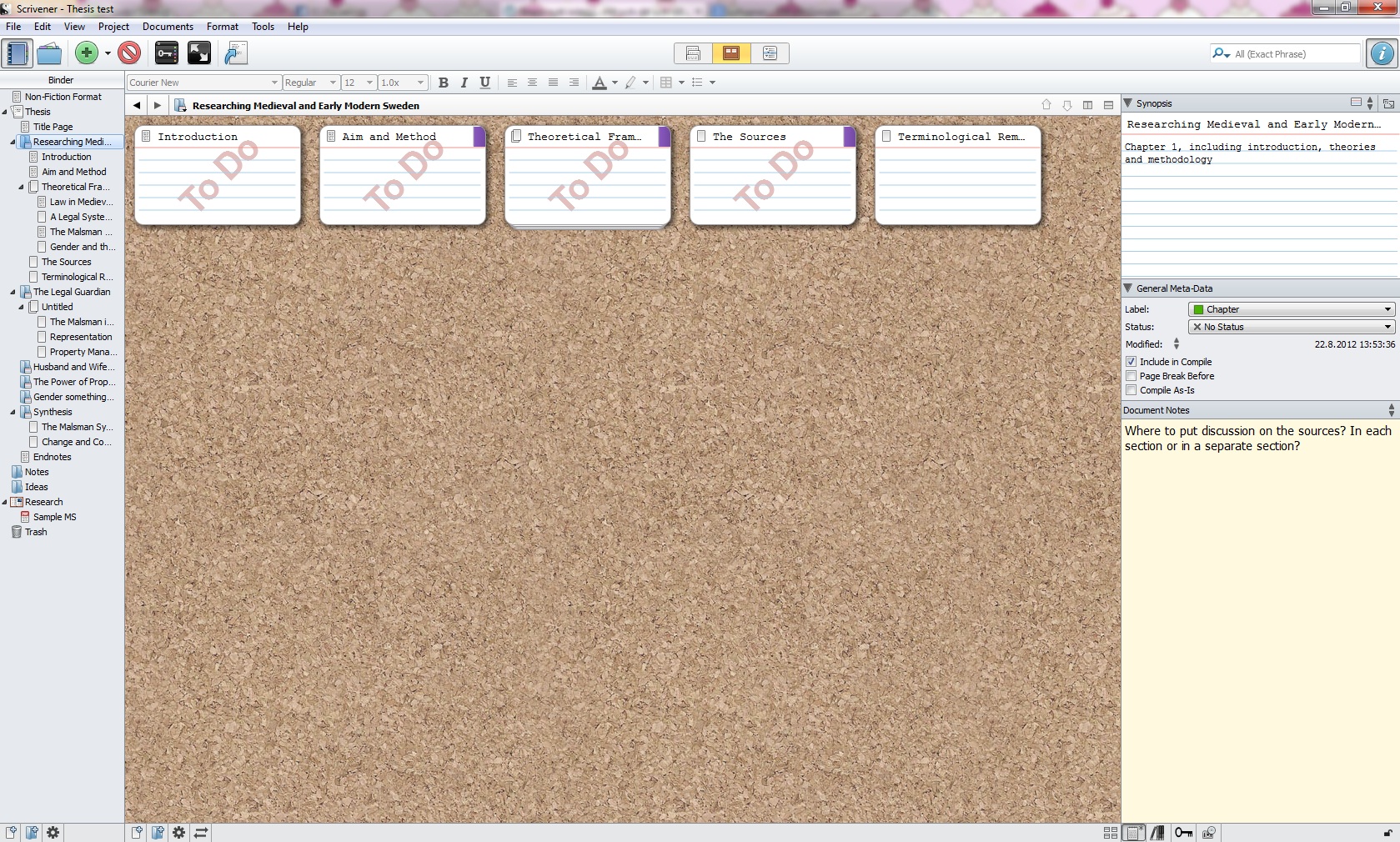Open the text color picker
Image resolution: width=1400 pixels, height=842 pixels.
coord(615,83)
